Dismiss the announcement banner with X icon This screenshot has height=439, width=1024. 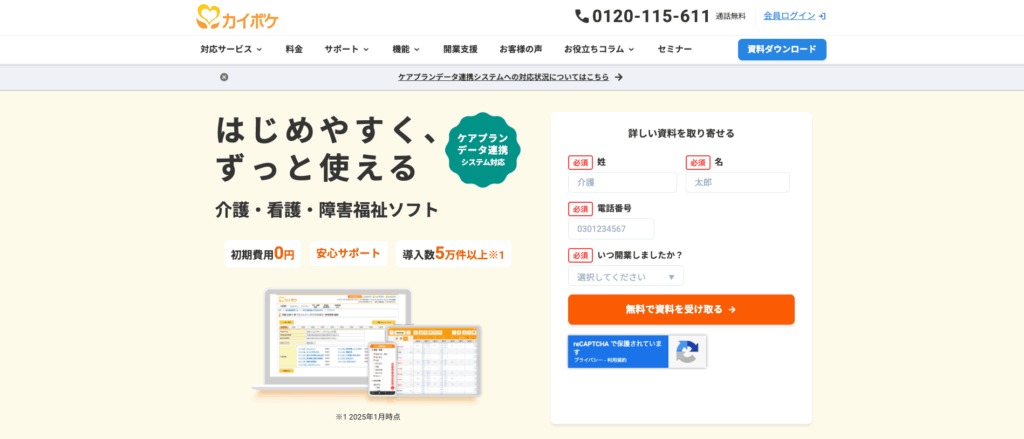coord(224,77)
